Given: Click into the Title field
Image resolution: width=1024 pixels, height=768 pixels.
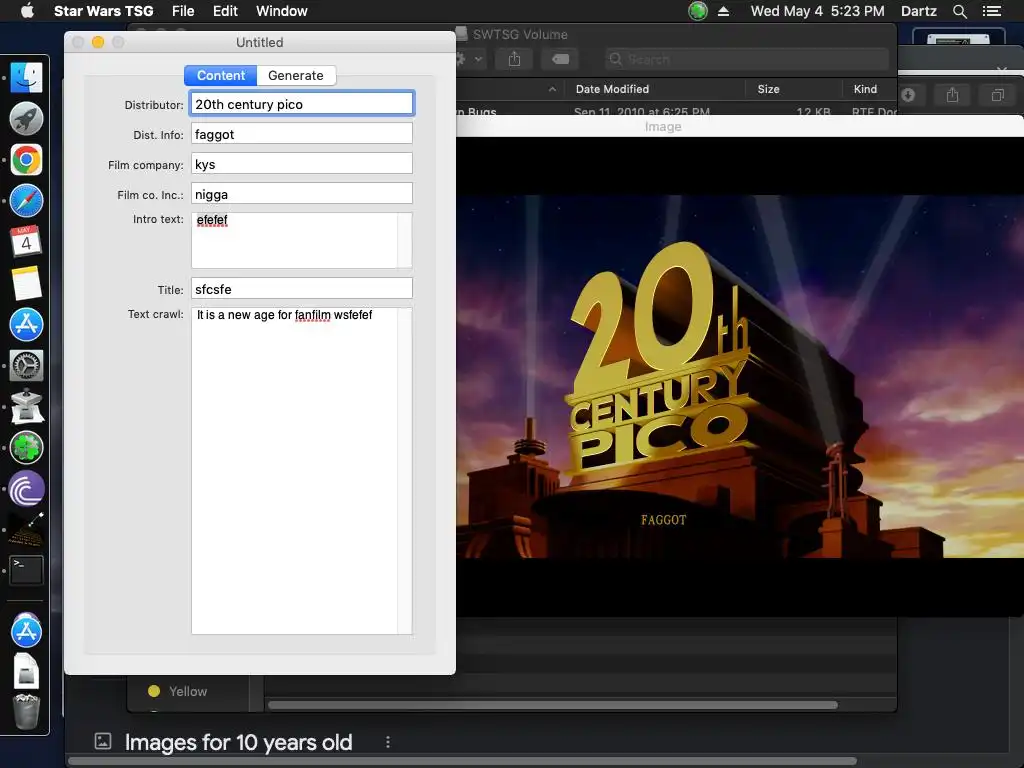Looking at the screenshot, I should point(302,289).
